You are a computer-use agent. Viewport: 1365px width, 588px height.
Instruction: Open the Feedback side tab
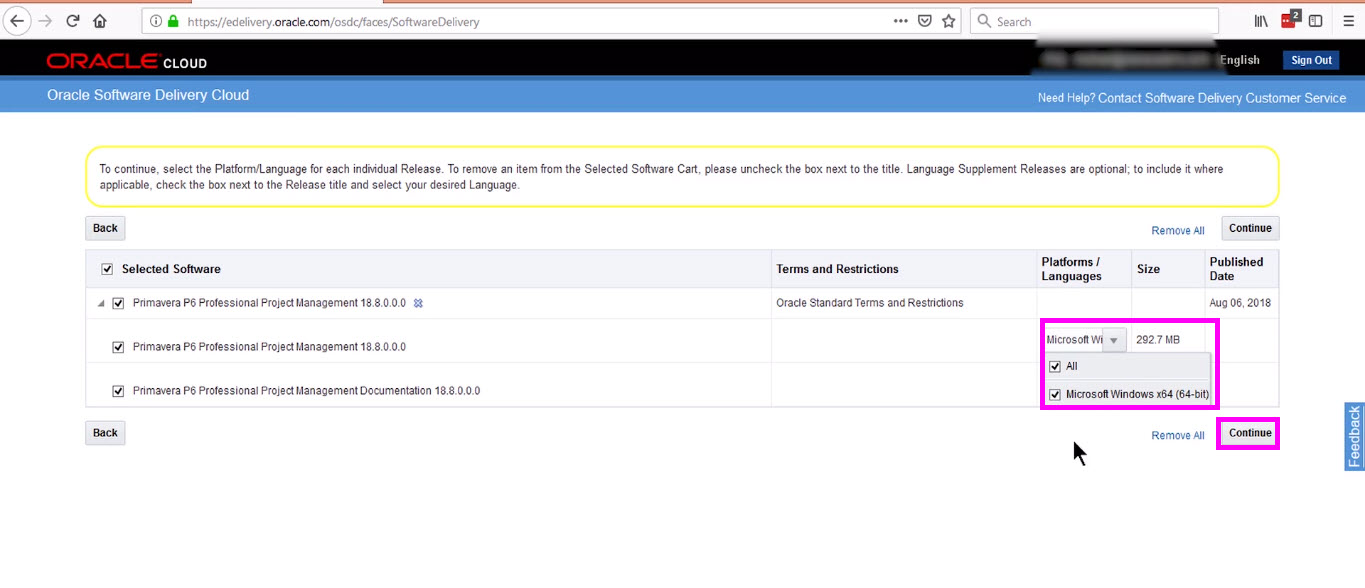pos(1354,436)
